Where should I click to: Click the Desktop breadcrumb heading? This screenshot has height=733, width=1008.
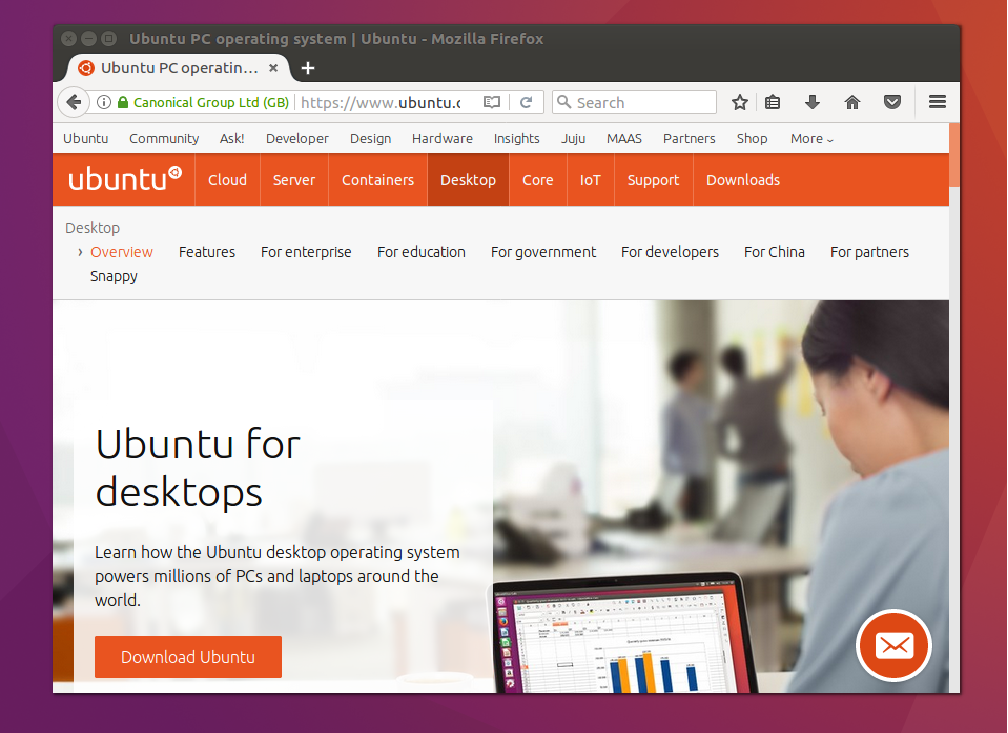point(93,228)
